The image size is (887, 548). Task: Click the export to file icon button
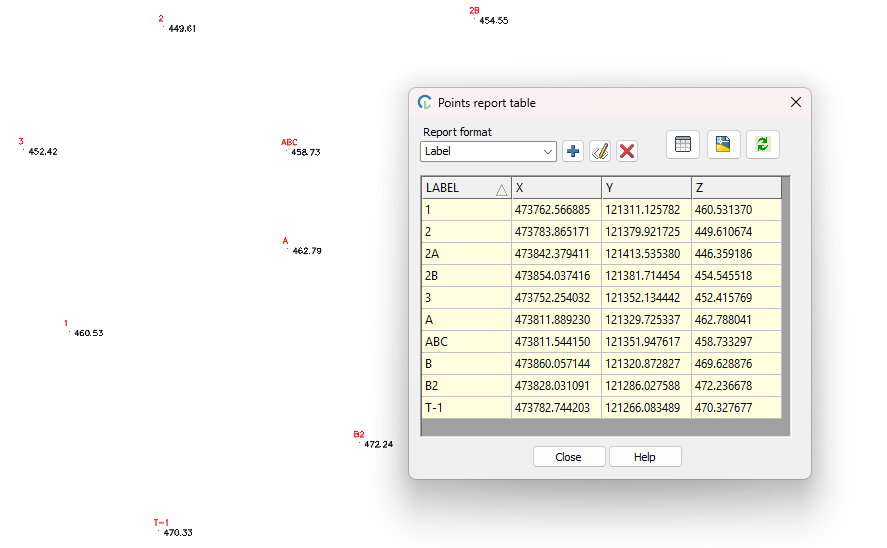pos(724,144)
